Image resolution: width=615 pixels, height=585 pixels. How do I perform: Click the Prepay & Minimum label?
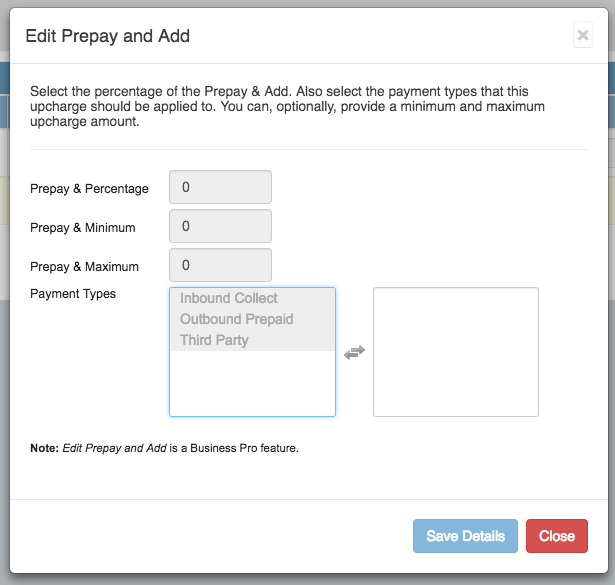83,228
